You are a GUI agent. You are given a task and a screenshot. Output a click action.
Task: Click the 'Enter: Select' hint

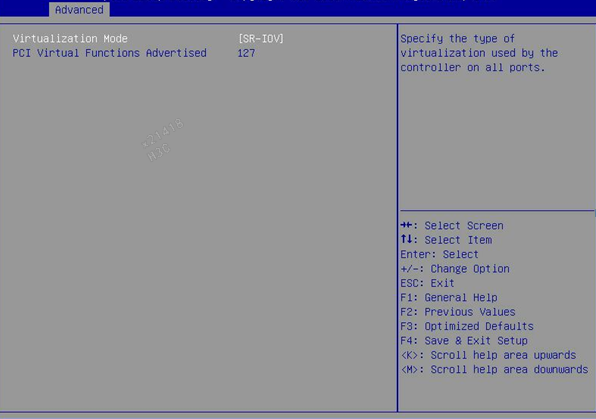439,254
